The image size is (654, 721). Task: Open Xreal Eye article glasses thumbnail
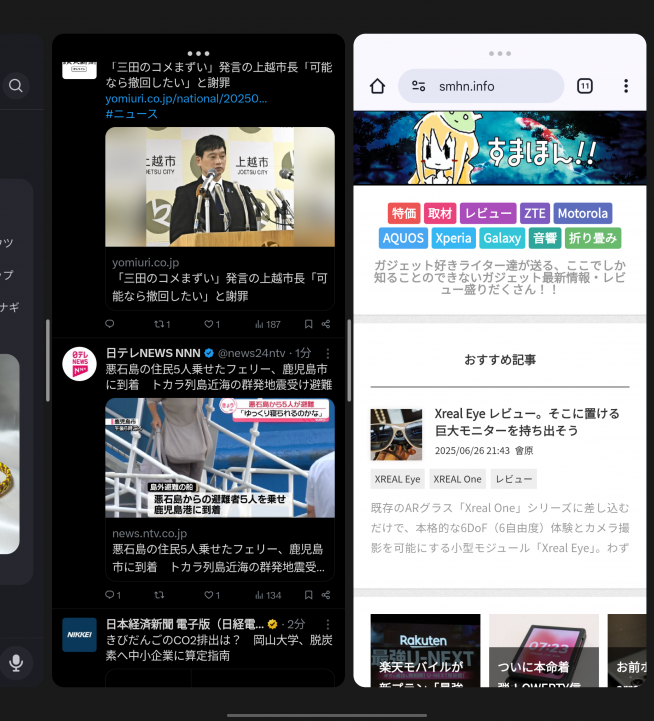click(x=396, y=435)
